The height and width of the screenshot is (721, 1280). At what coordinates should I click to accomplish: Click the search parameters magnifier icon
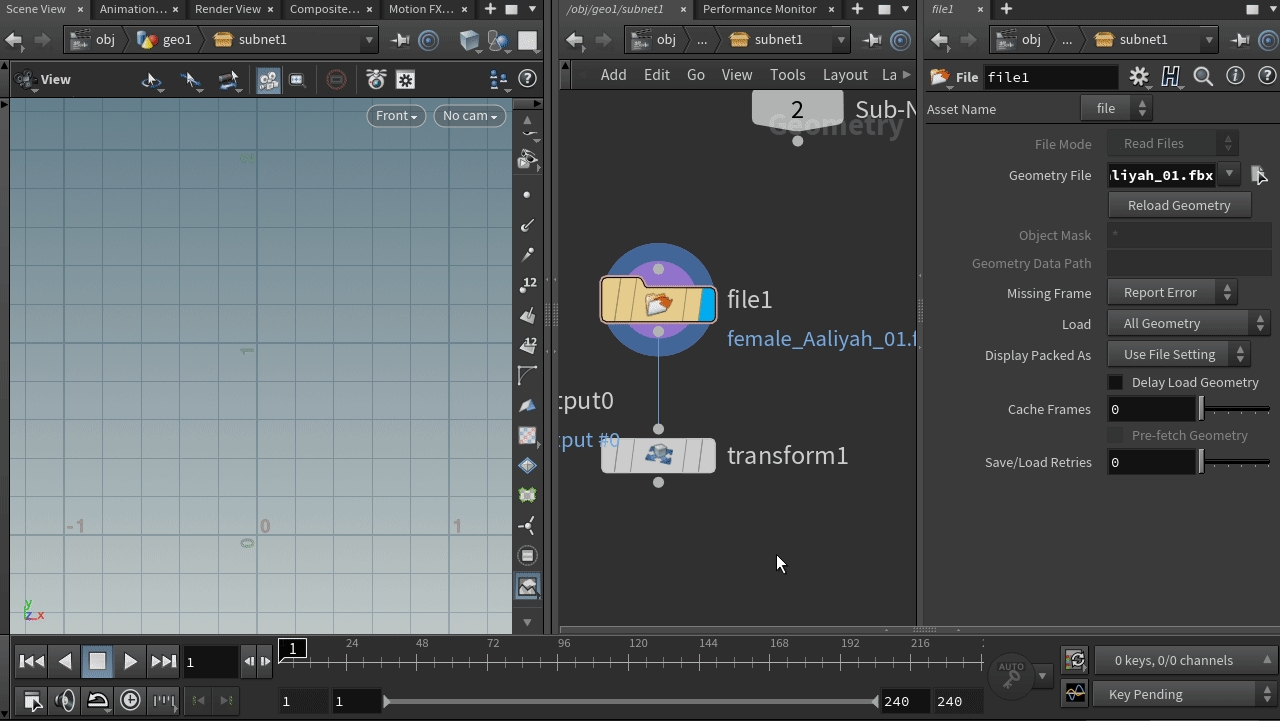coord(1203,77)
